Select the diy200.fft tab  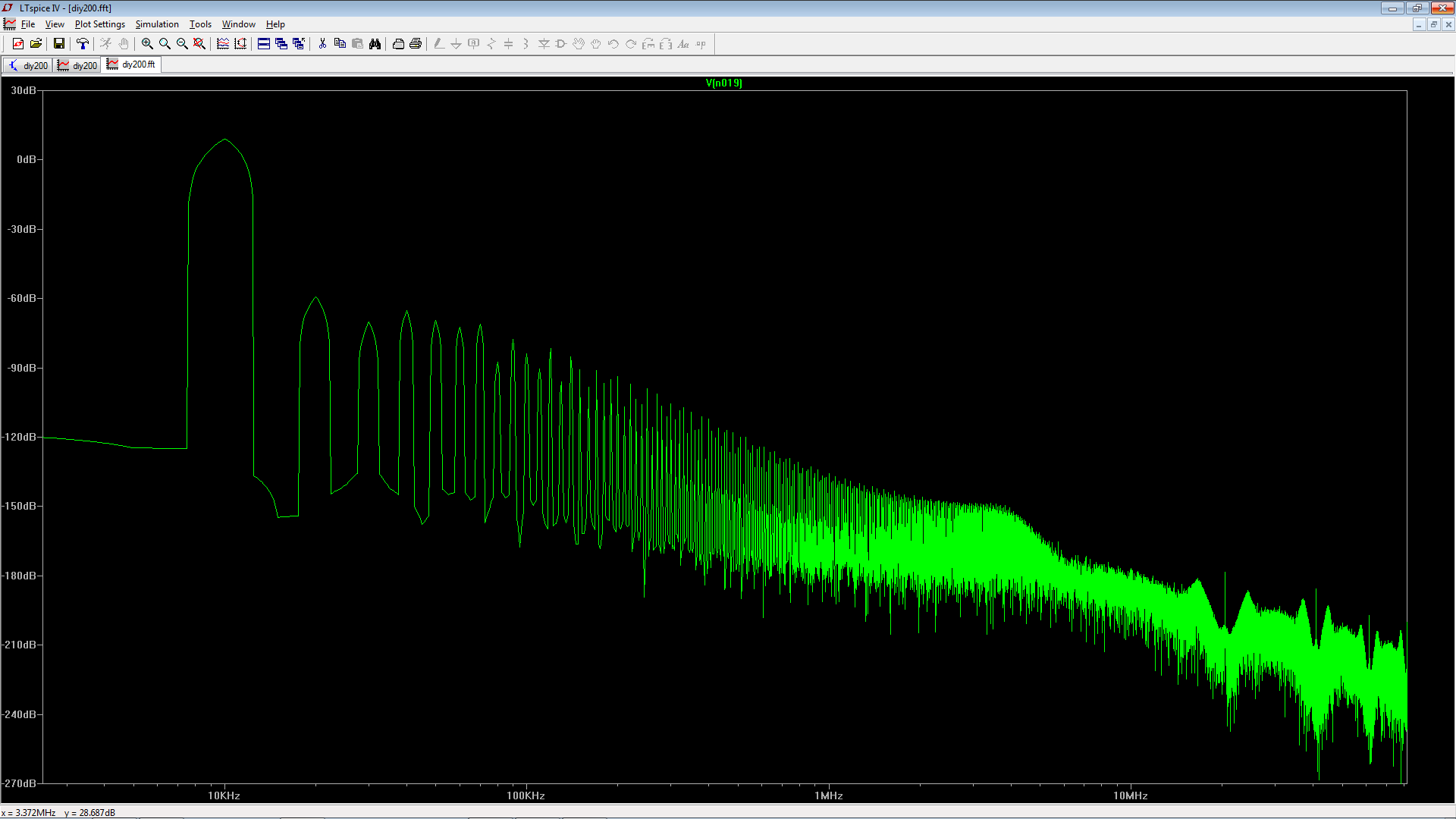[131, 64]
